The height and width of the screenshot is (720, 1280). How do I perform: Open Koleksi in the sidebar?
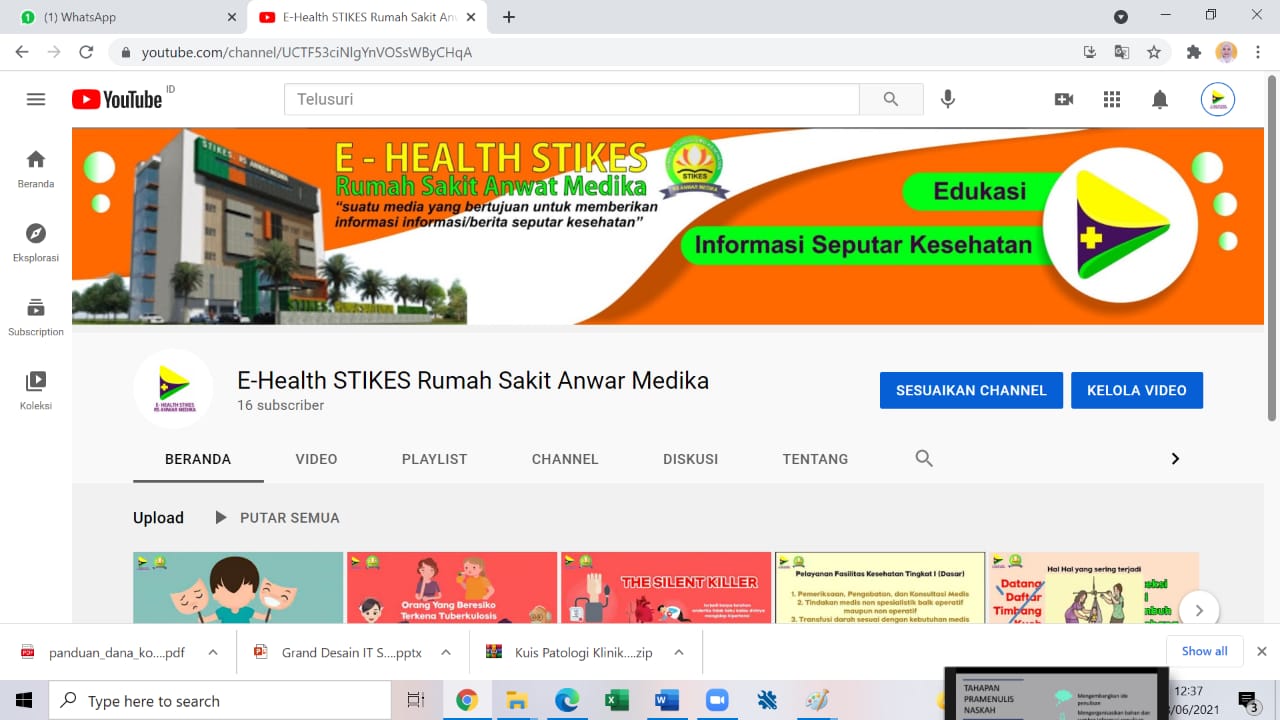36,391
